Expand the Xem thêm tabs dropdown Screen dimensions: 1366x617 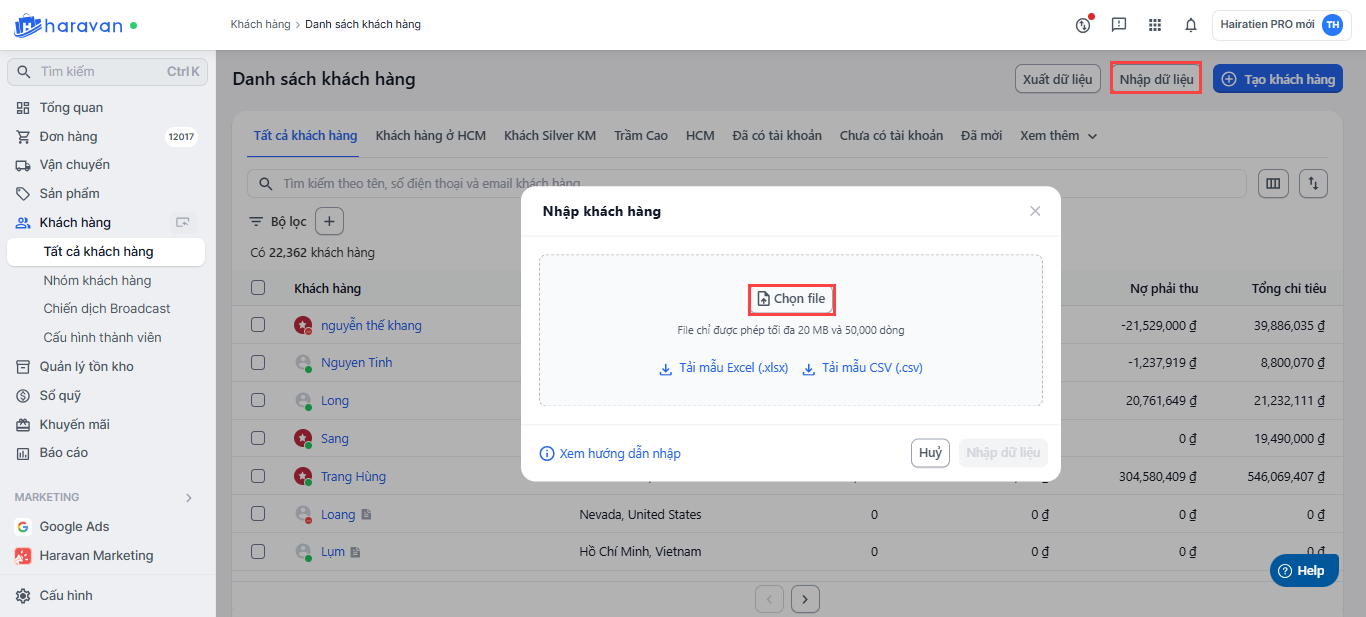tap(1058, 136)
